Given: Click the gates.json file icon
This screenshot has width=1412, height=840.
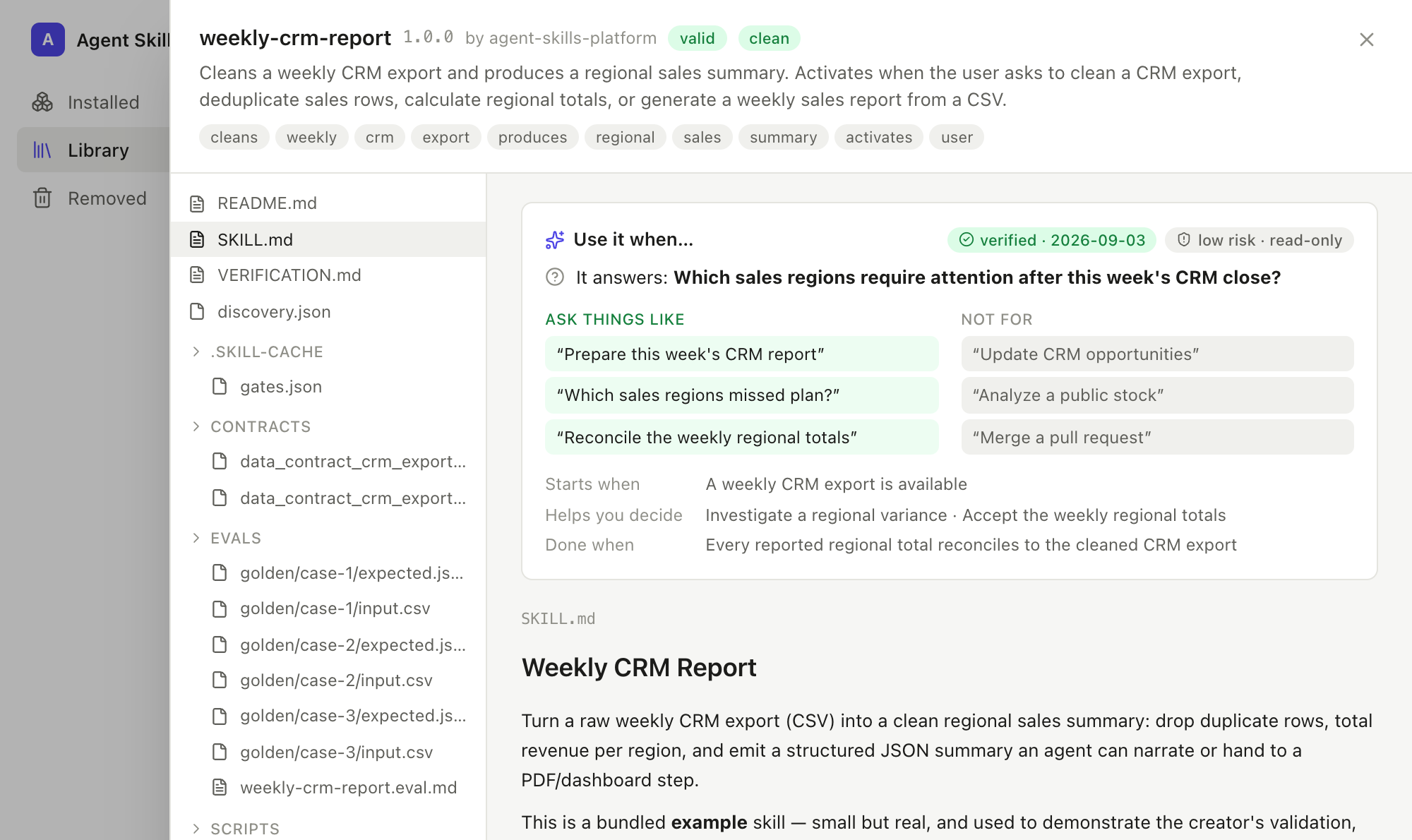Looking at the screenshot, I should pos(220,386).
